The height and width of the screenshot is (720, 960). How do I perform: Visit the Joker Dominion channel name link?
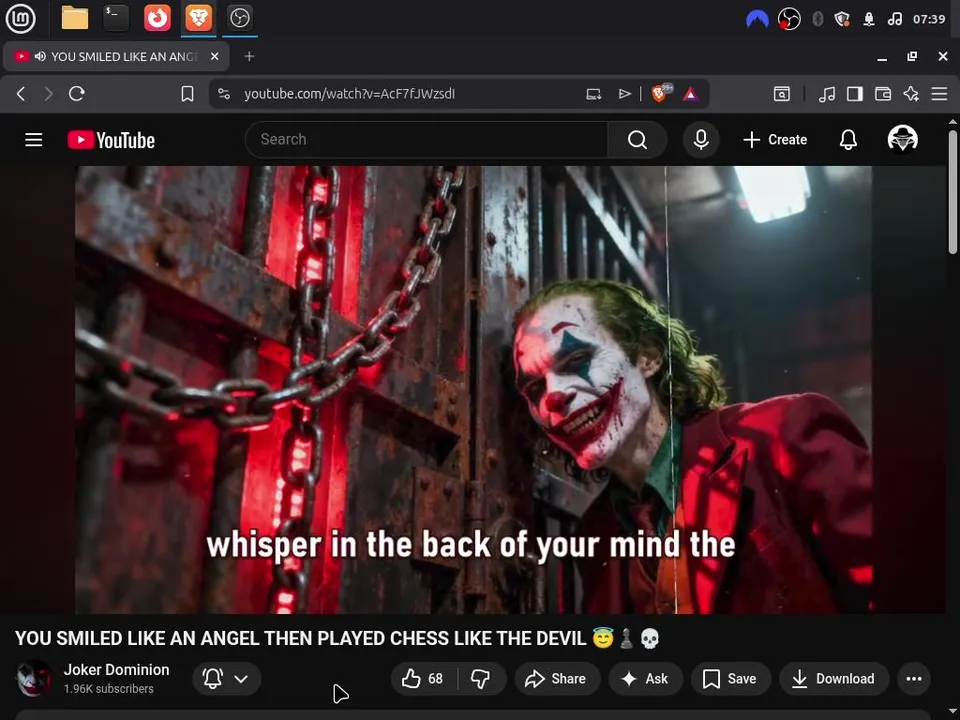pos(116,670)
